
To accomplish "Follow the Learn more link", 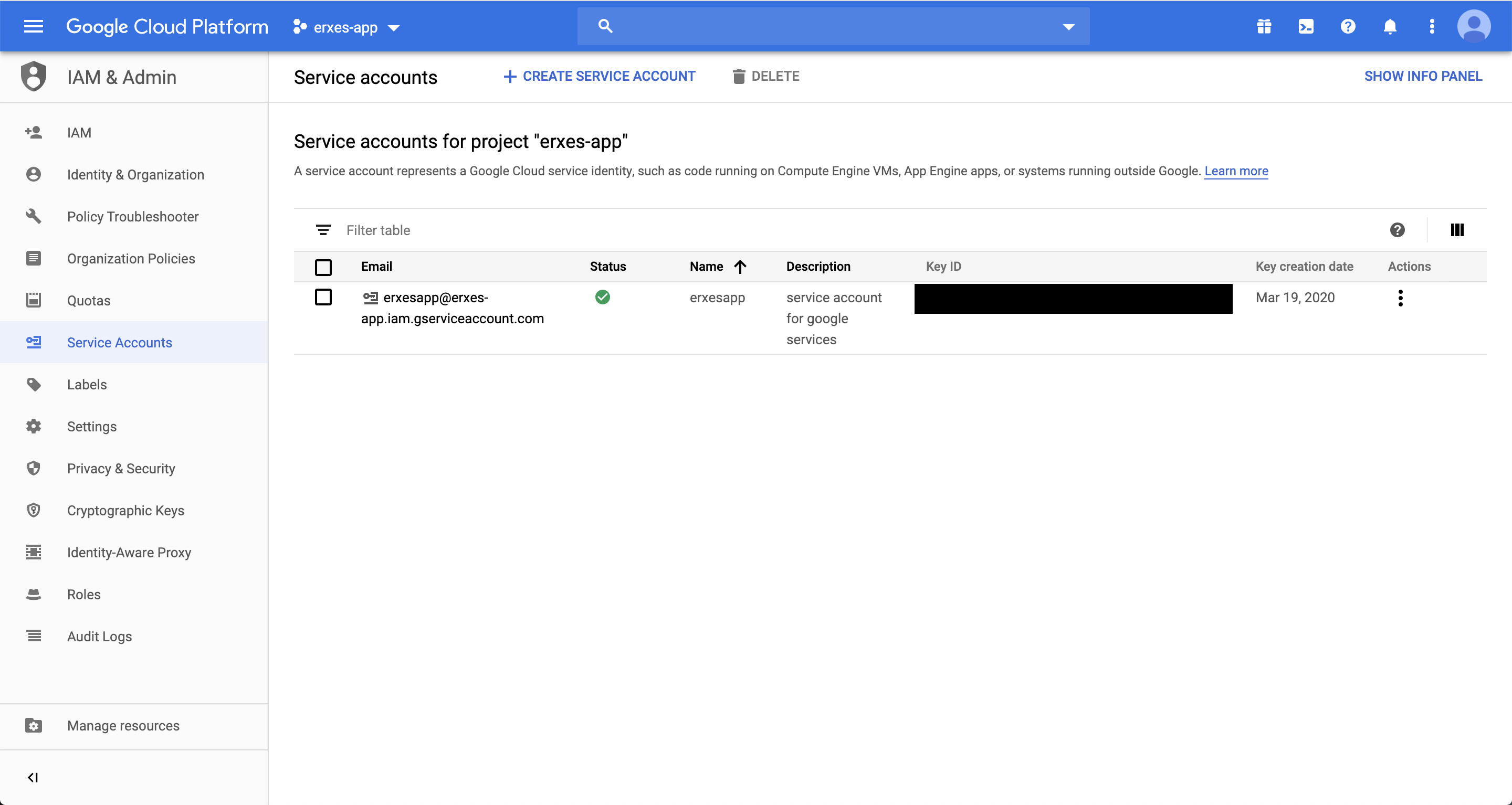I will (x=1235, y=171).
